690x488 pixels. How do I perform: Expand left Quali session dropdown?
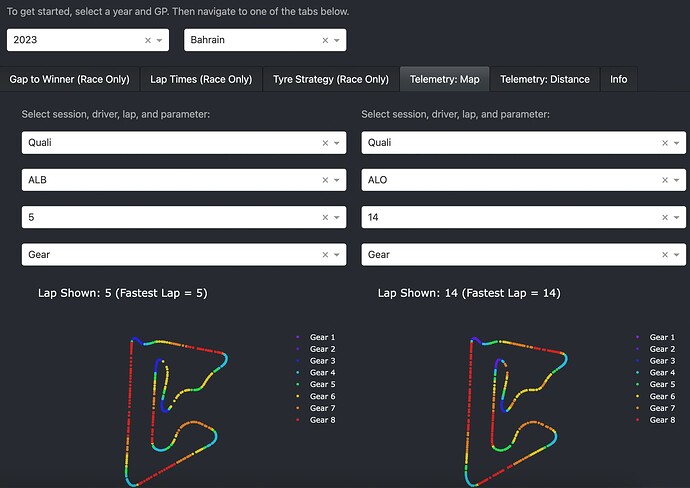point(337,143)
